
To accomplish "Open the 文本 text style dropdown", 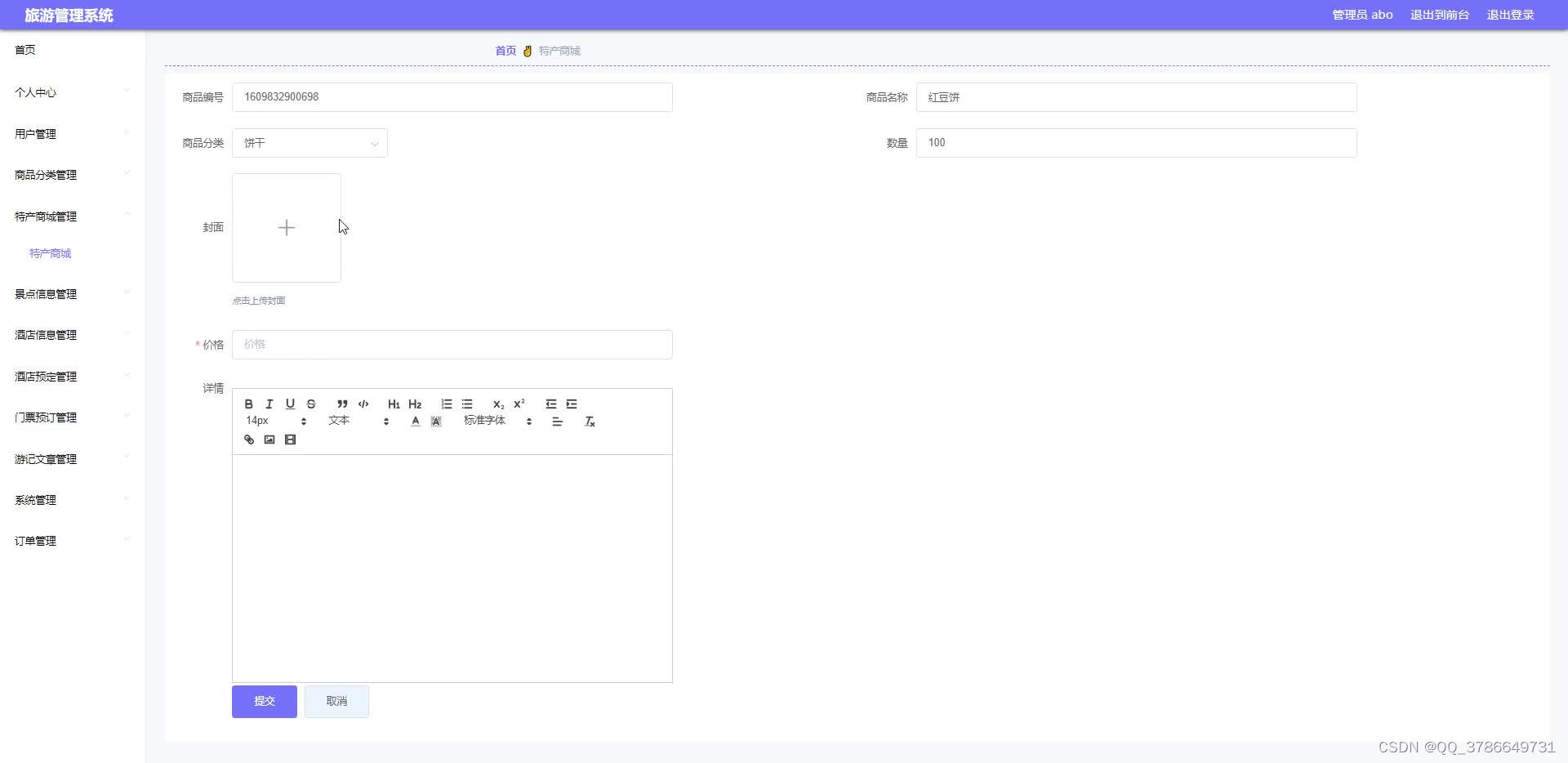I will [x=359, y=421].
